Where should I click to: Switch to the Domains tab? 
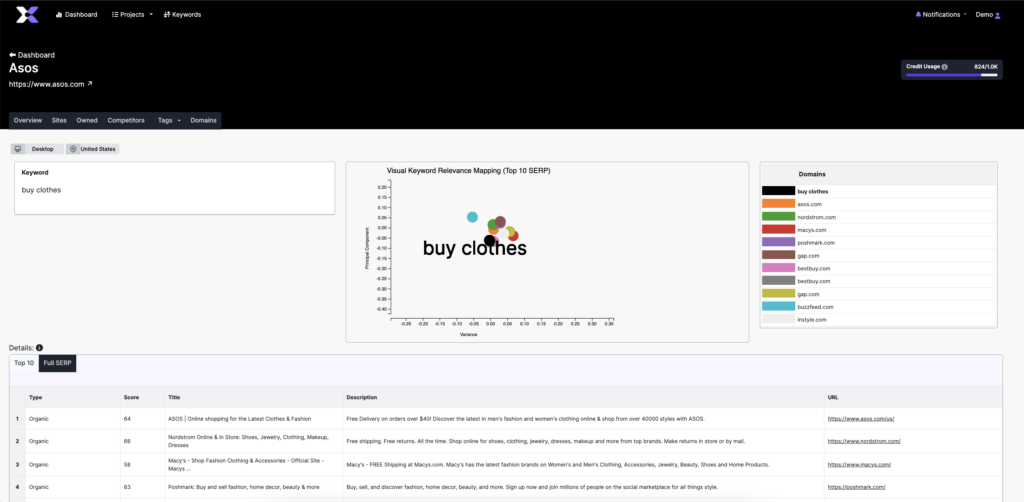point(204,121)
